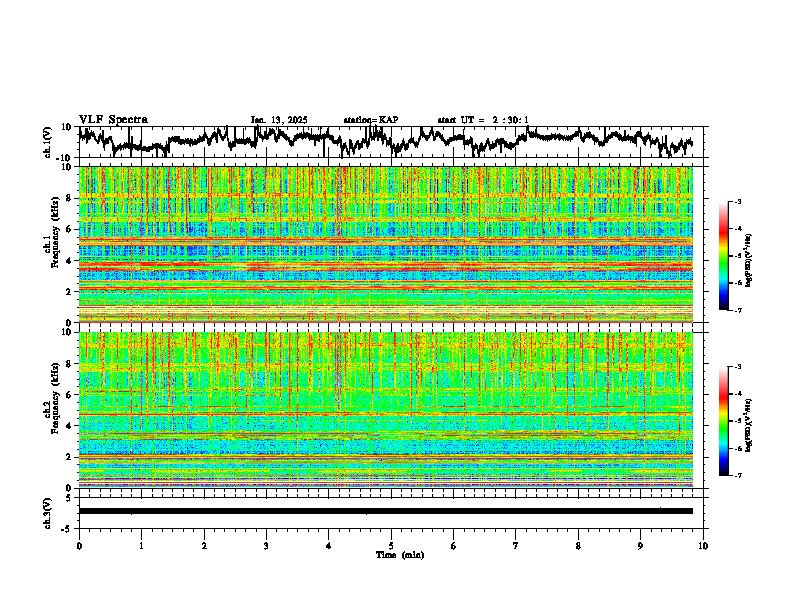Click the ch.2 colorbar log(PSD) label
The height and width of the screenshot is (612, 792).
[748, 424]
